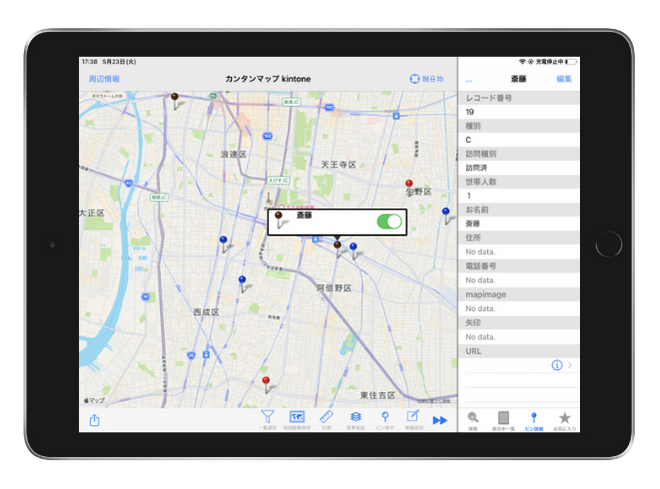The image size is (660, 489).
Task: Tap 編集 to edit the 斎藤 record
Action: pos(564,79)
